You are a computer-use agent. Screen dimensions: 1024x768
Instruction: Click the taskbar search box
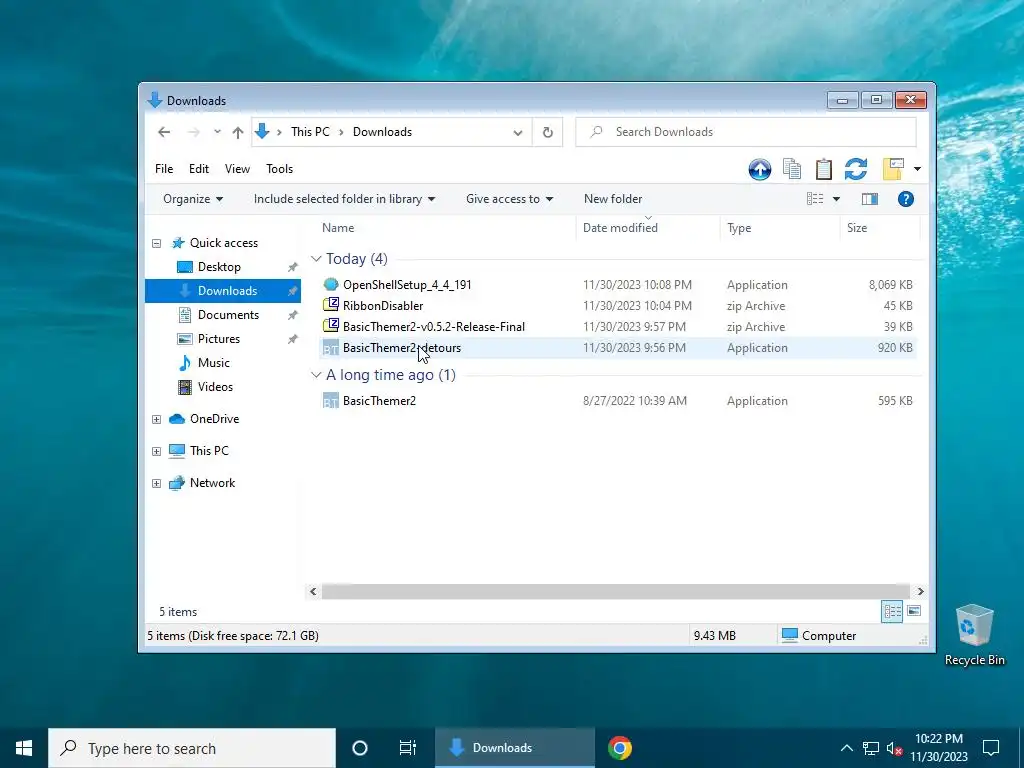192,748
